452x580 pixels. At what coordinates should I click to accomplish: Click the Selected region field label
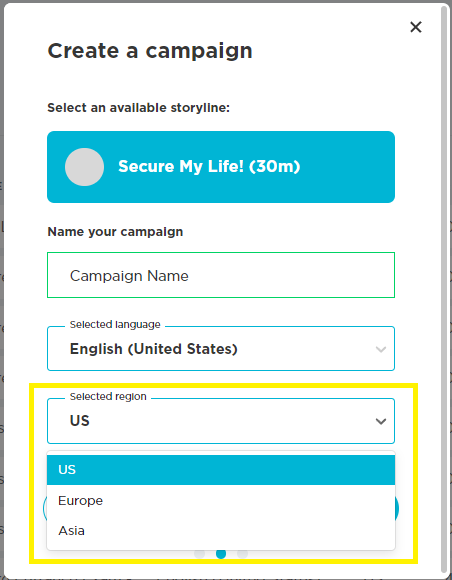[108, 397]
